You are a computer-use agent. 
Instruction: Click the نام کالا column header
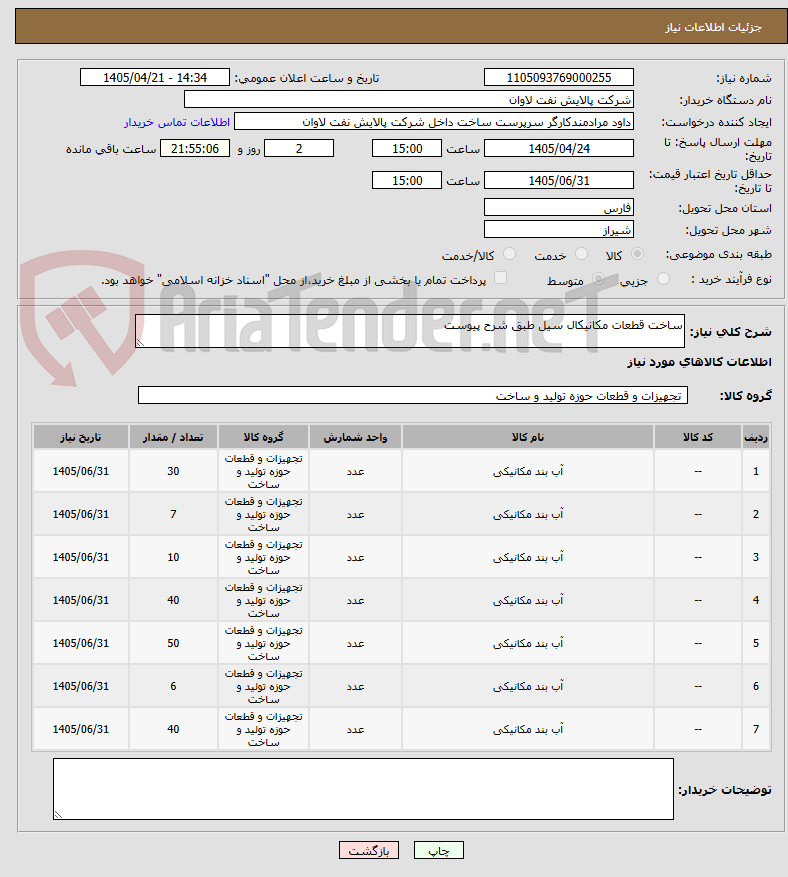[x=528, y=437]
